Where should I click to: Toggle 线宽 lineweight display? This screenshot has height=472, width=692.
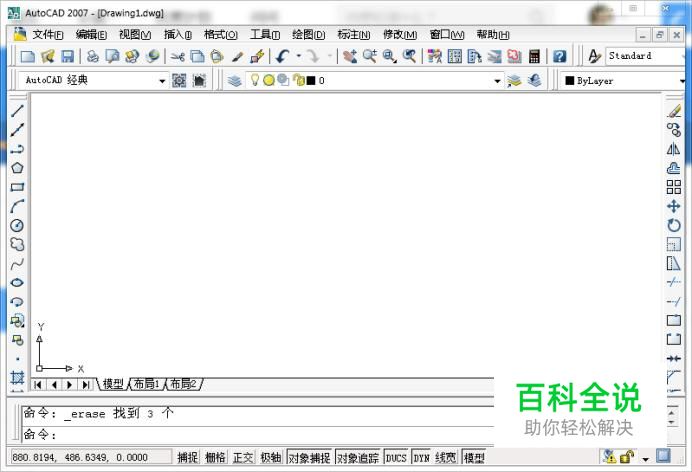tap(446, 457)
